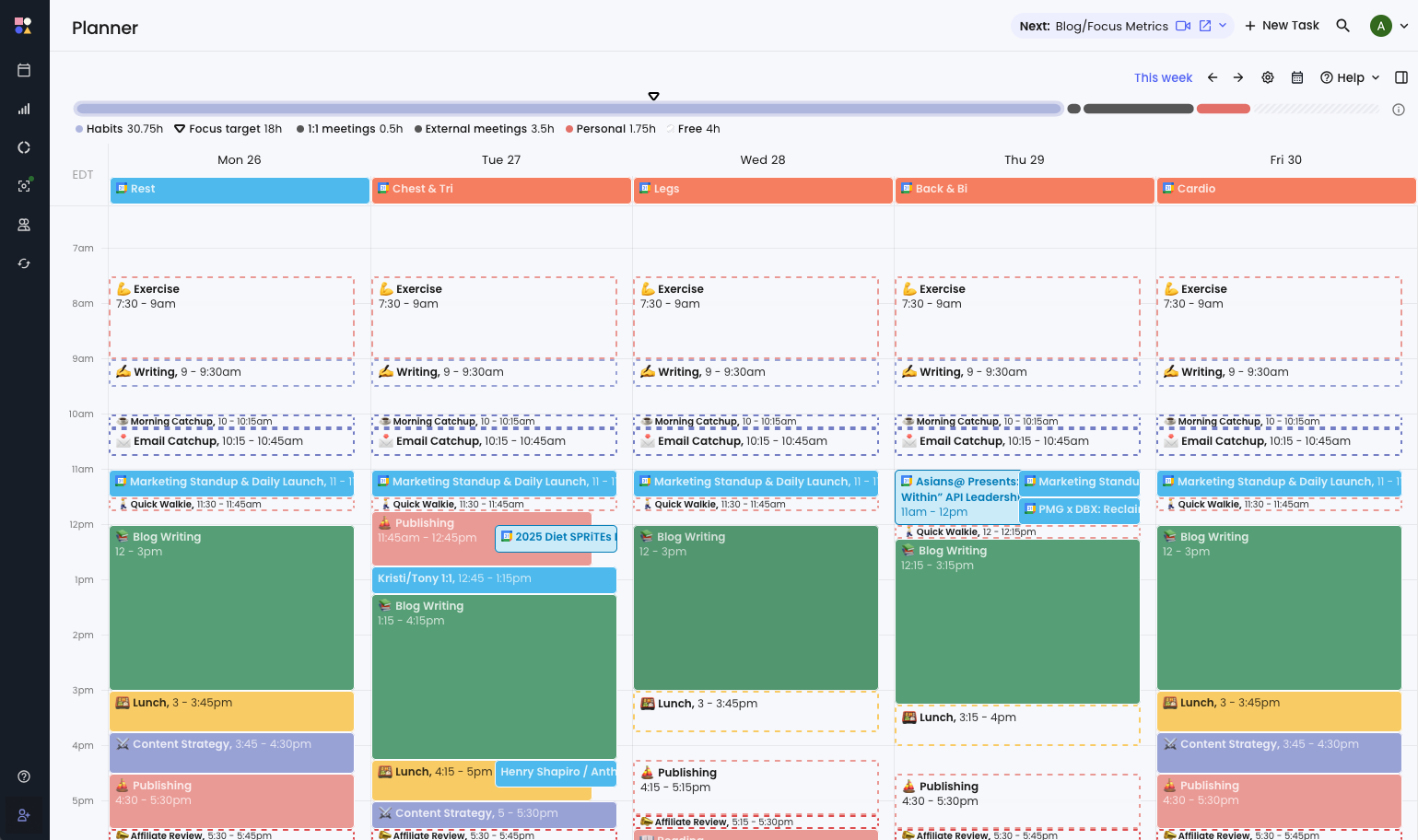Click the New Task button
This screenshot has height=840, width=1418.
click(1282, 26)
